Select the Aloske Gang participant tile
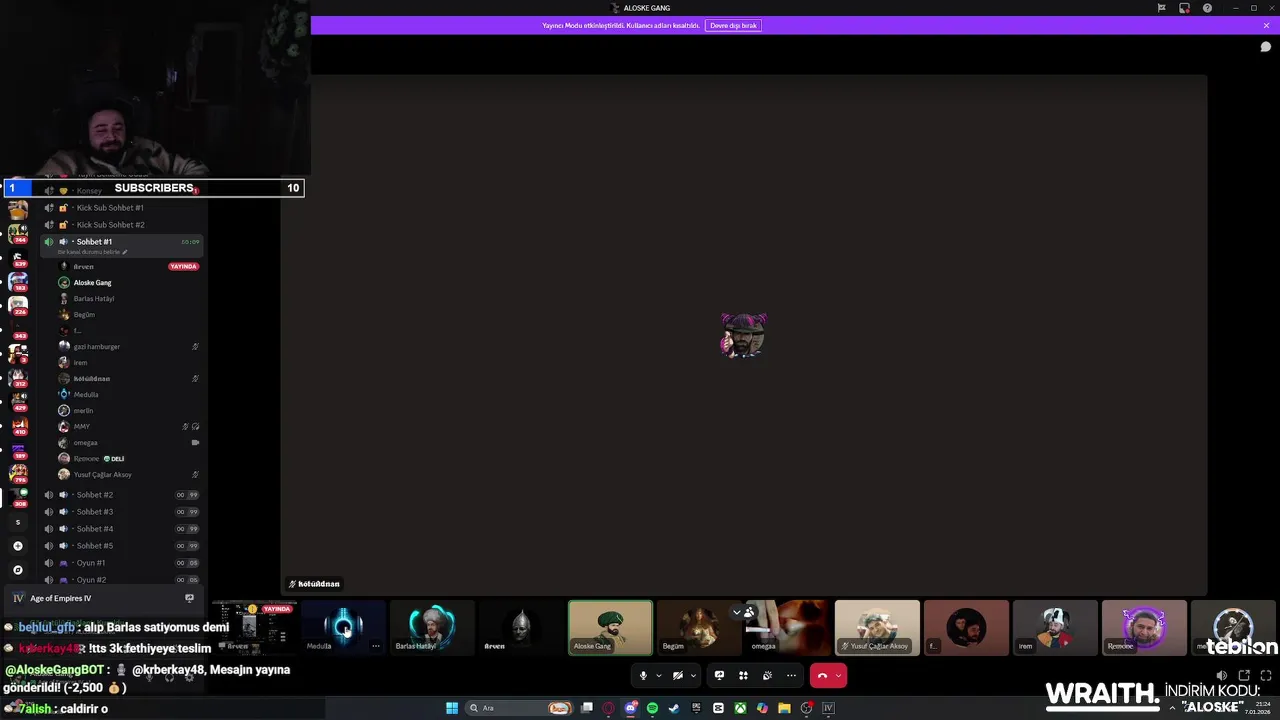This screenshot has width=1280, height=720. 610,627
